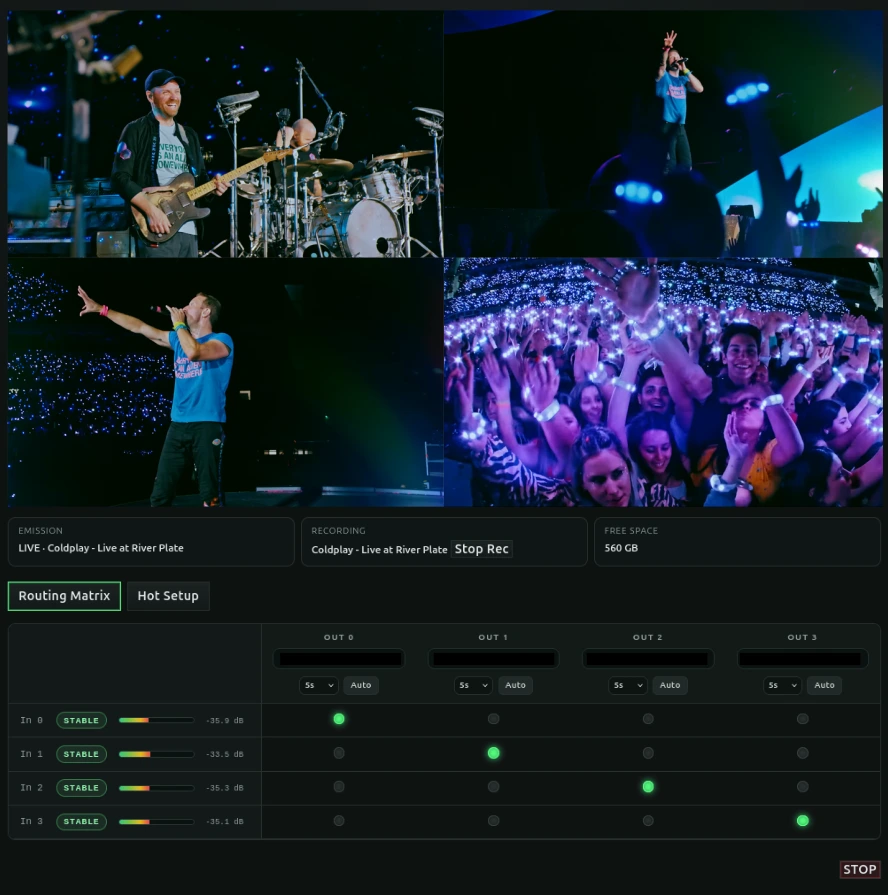The height and width of the screenshot is (895, 888).
Task: Click the In 0 audio level meter
Action: pyautogui.click(x=156, y=720)
